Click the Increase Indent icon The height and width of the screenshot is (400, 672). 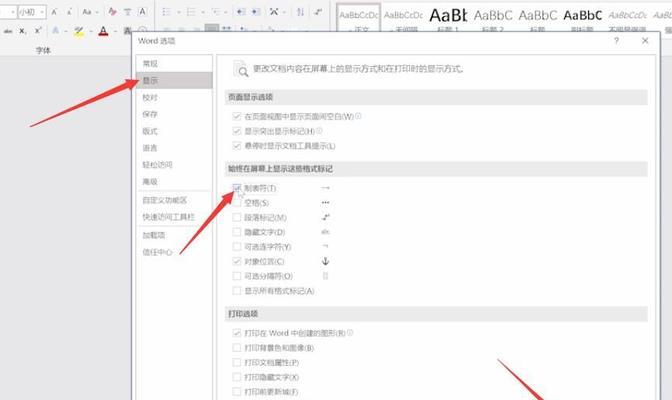point(256,12)
